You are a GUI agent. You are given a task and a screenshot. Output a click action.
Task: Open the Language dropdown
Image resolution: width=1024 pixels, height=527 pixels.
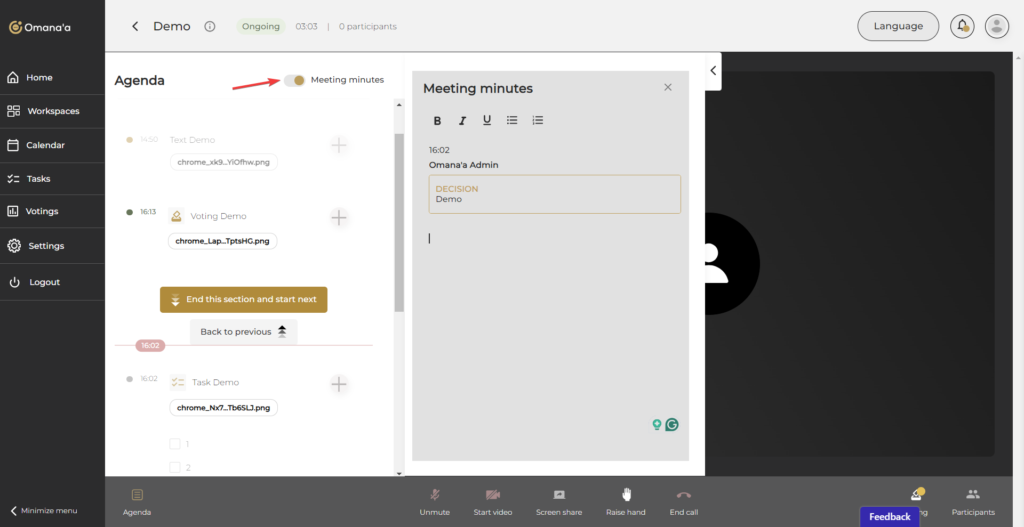(x=897, y=26)
